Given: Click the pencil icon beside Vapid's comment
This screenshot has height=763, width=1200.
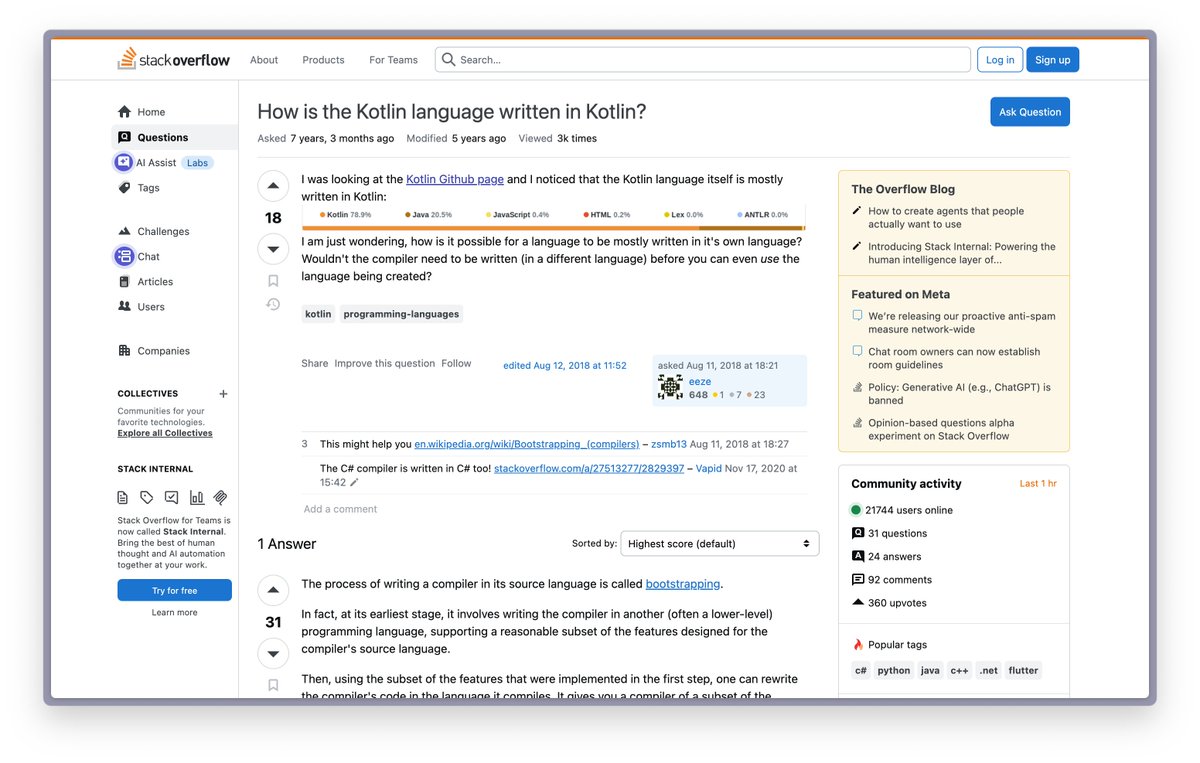Looking at the screenshot, I should coord(354,482).
